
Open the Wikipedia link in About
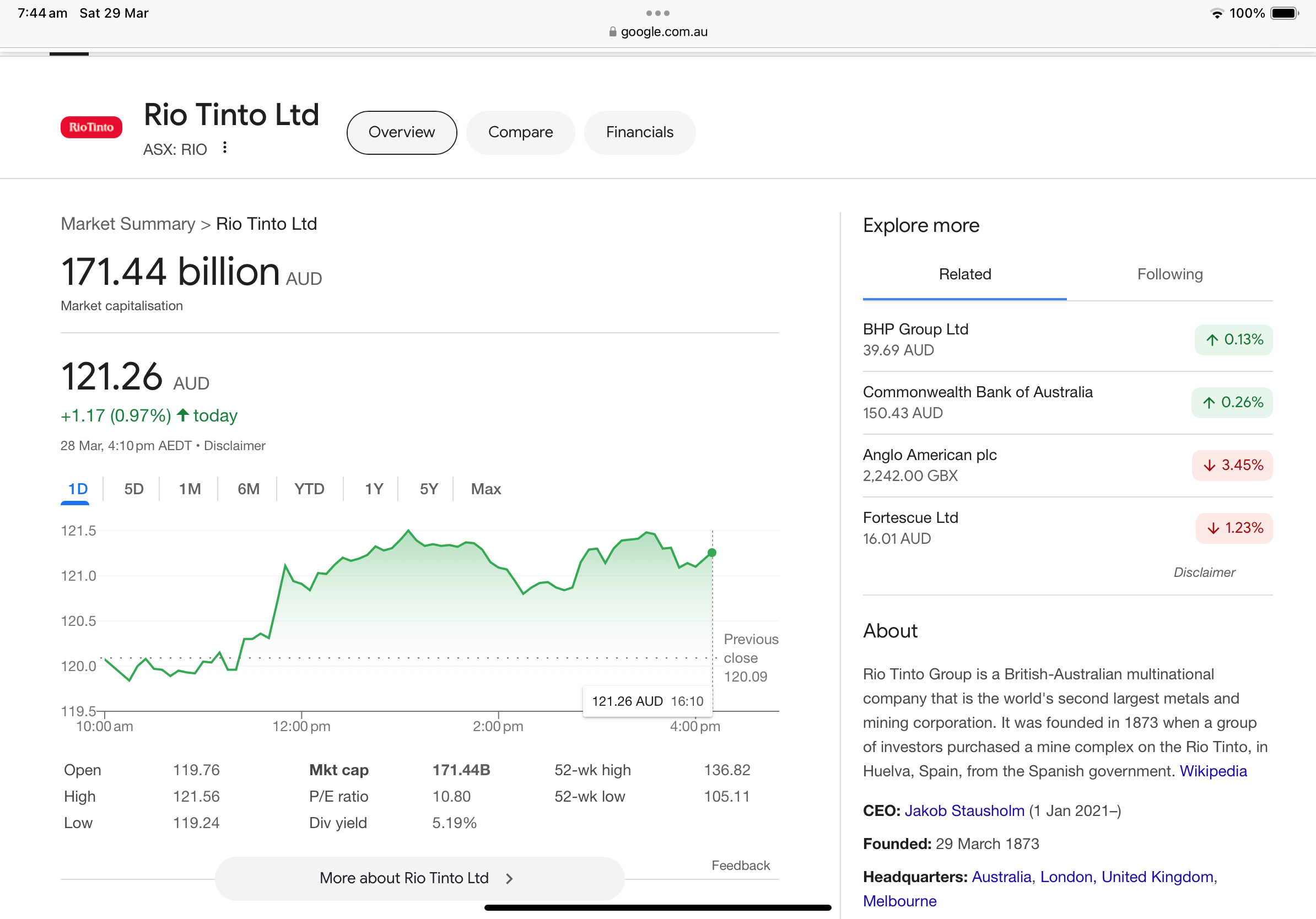1213,771
